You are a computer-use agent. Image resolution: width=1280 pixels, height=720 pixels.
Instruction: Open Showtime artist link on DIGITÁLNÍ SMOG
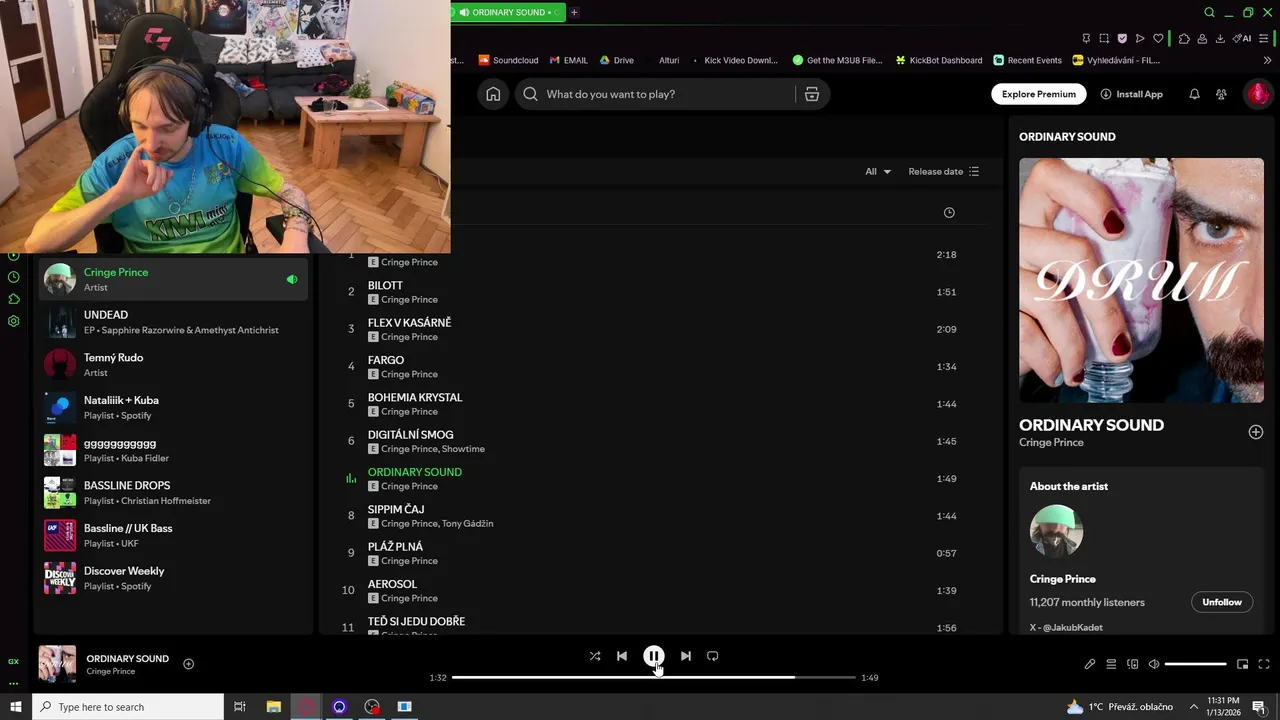(463, 449)
